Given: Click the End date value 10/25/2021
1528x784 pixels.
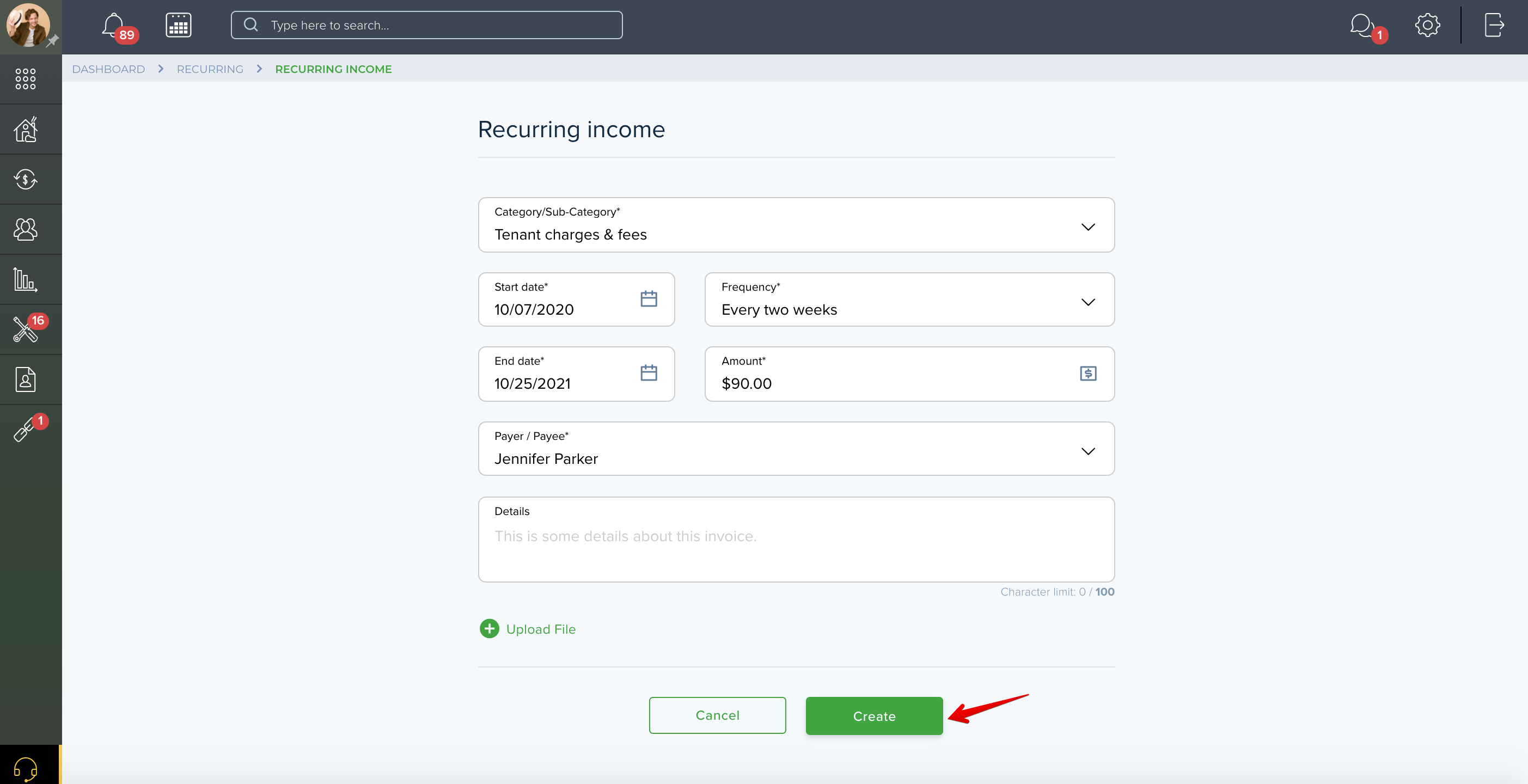Looking at the screenshot, I should tap(532, 384).
